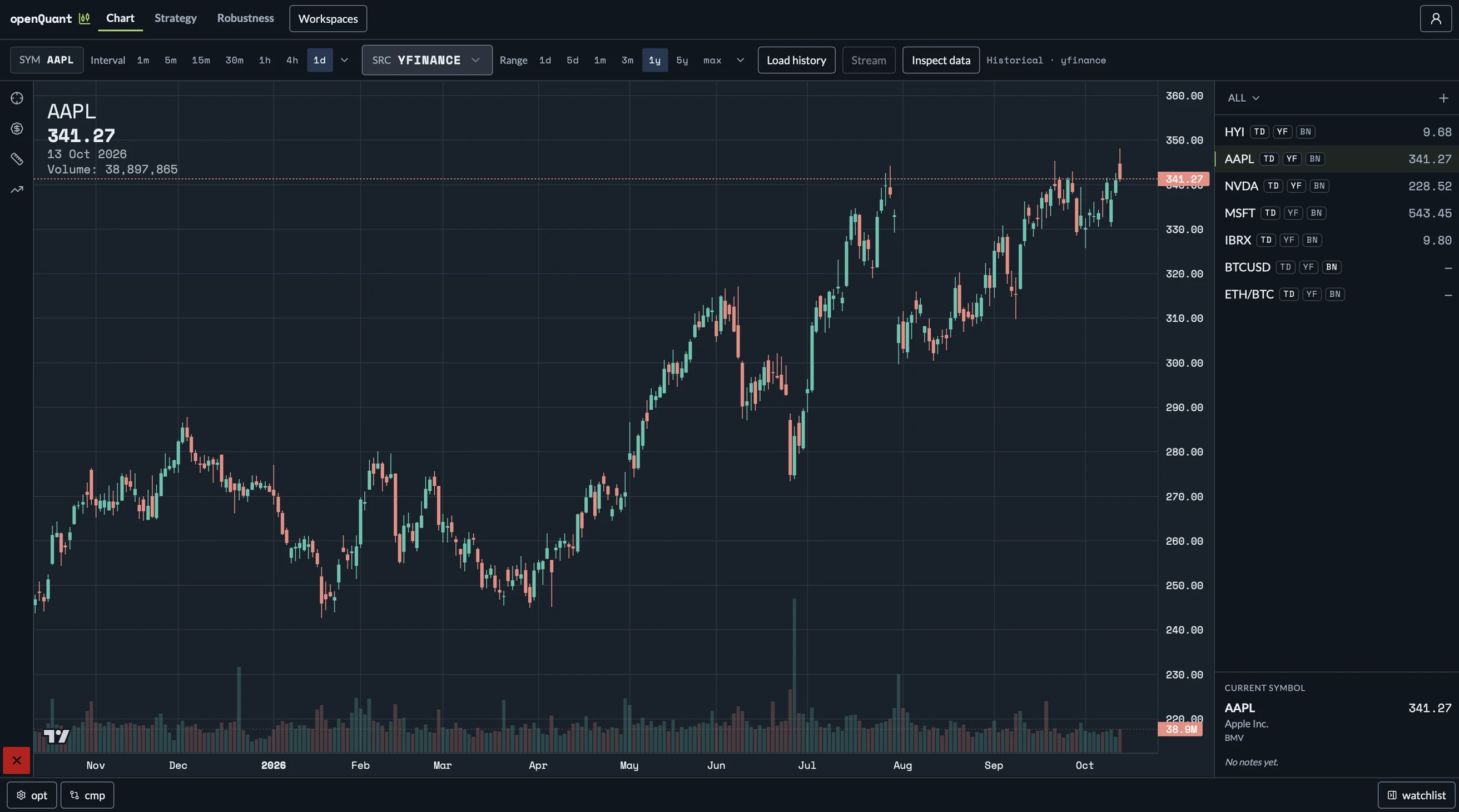The height and width of the screenshot is (812, 1459).
Task: Switch to the Strategy tab
Action: [176, 18]
